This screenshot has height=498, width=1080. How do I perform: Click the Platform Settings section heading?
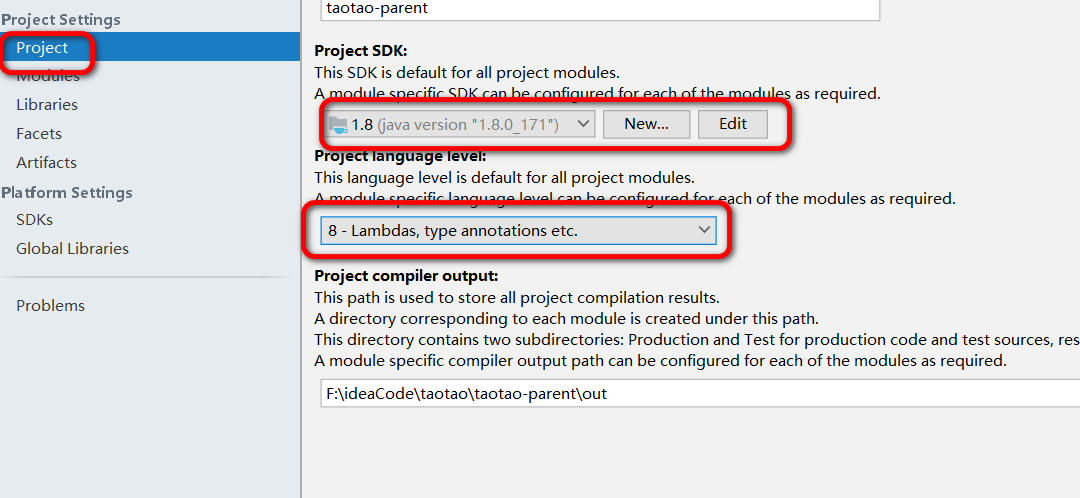[66, 192]
